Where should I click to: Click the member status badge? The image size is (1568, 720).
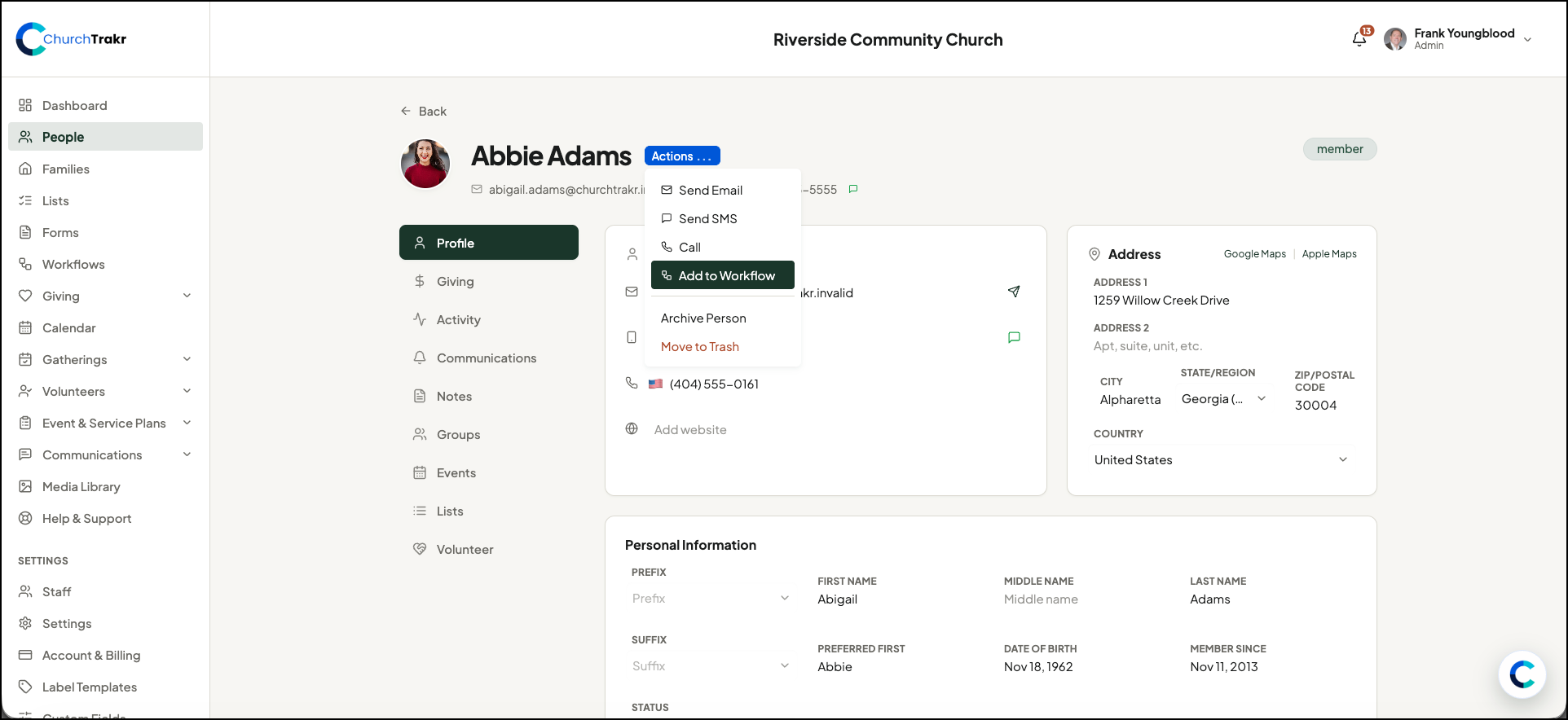point(1340,149)
